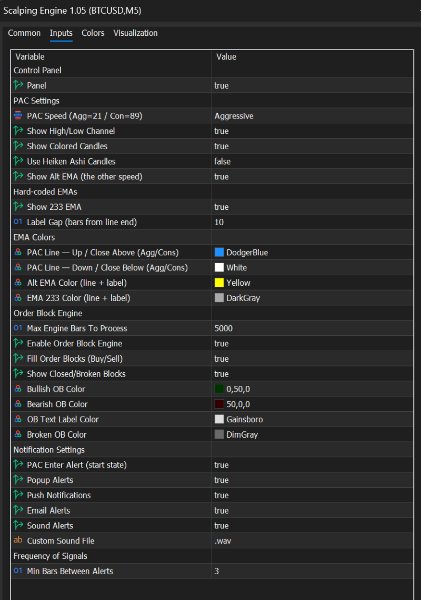Click the boolean icon beside Panel
This screenshot has height=600, width=421.
click(18, 85)
